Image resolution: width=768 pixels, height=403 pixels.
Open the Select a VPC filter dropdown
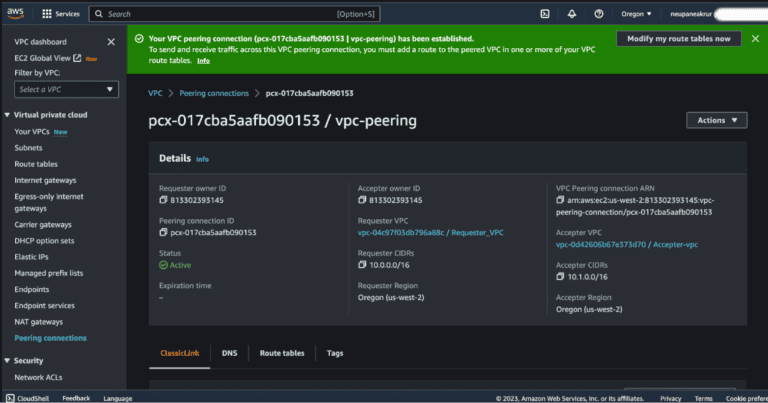66,90
